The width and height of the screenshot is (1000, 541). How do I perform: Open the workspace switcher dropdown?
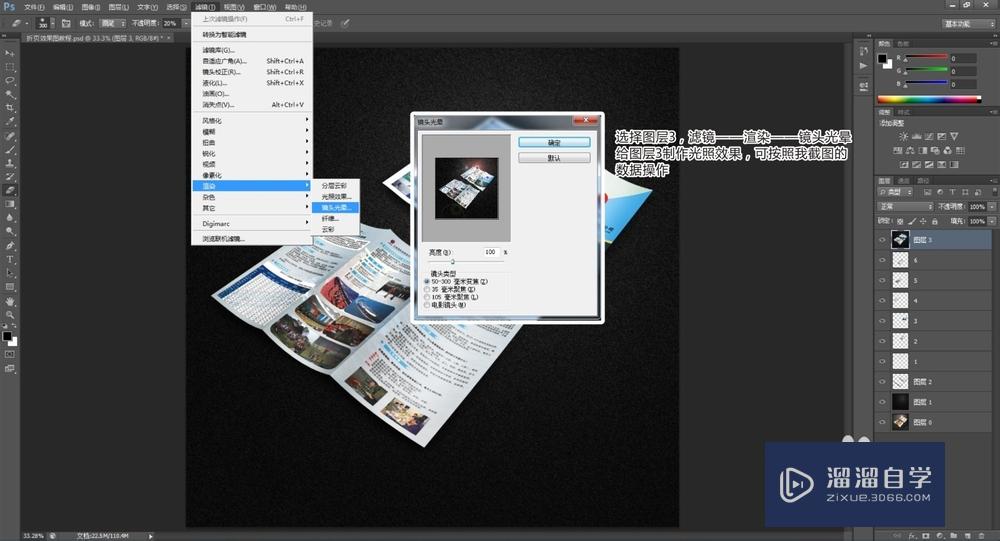(968, 24)
